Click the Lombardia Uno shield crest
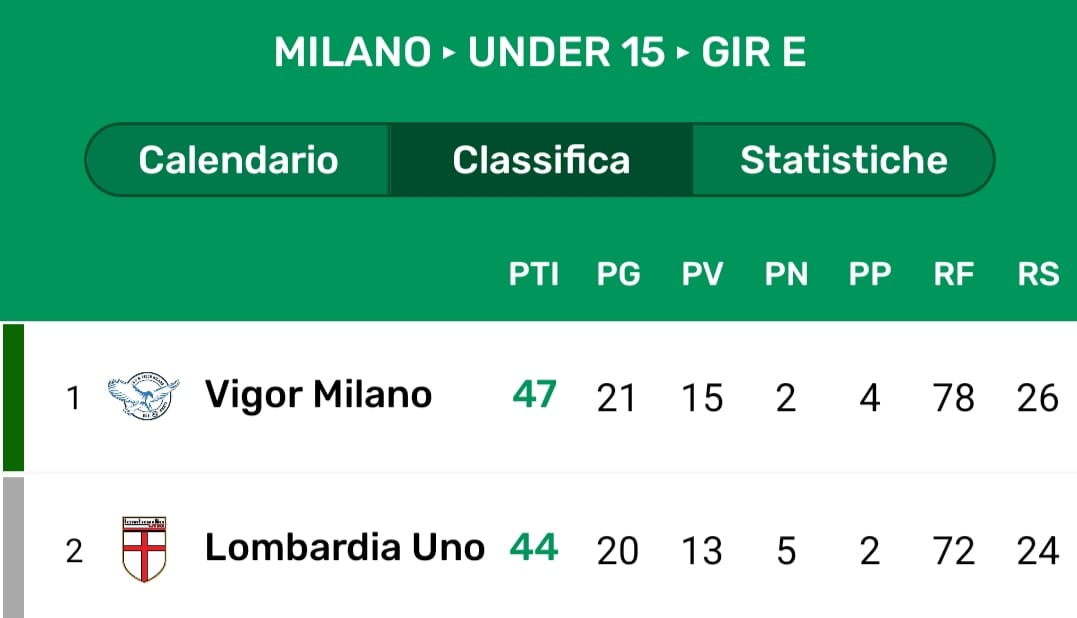Screen dimensions: 1077x618 (143, 549)
